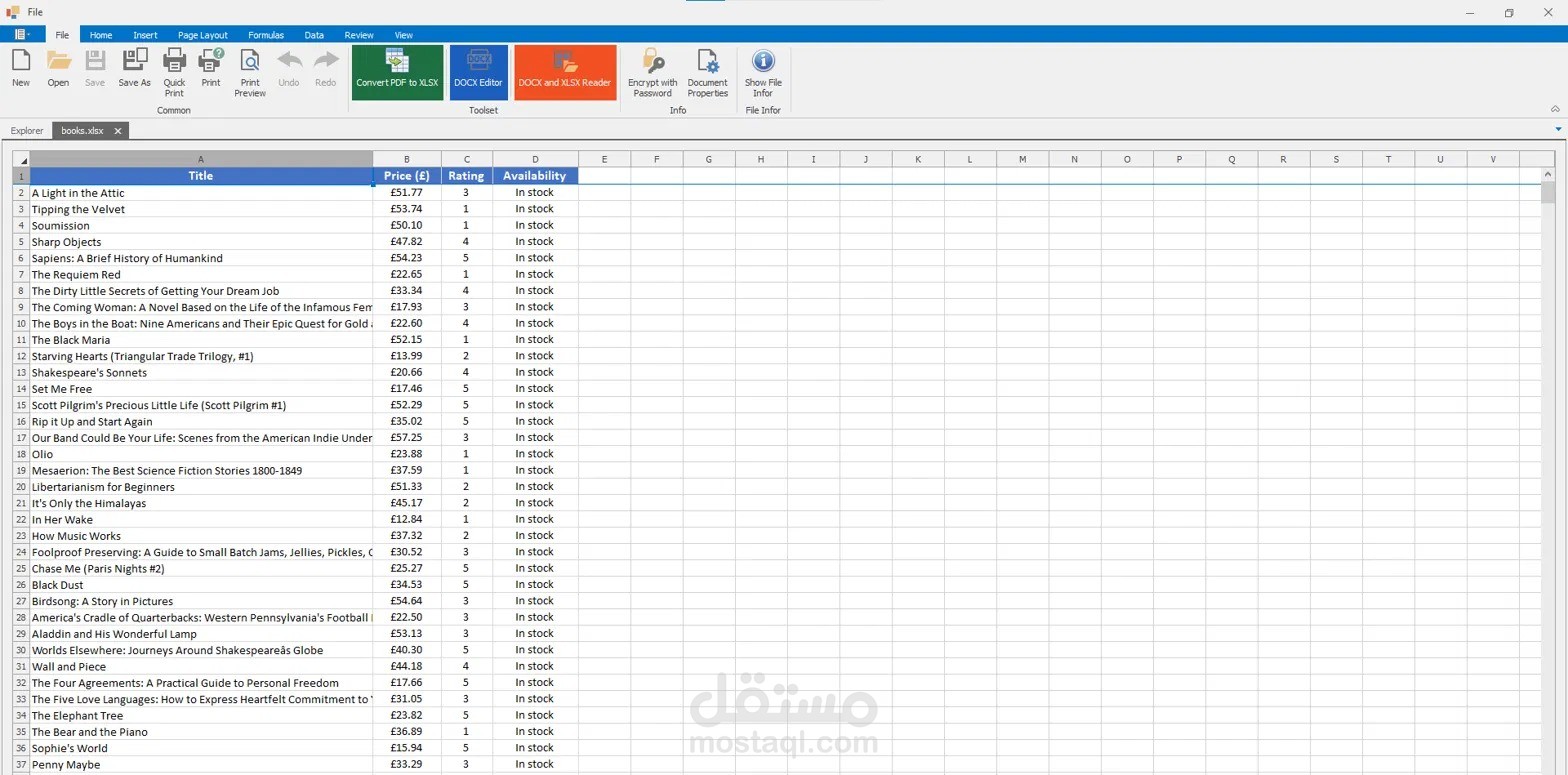Image resolution: width=1568 pixels, height=775 pixels.
Task: Open the View ribbon tab
Action: (x=403, y=35)
